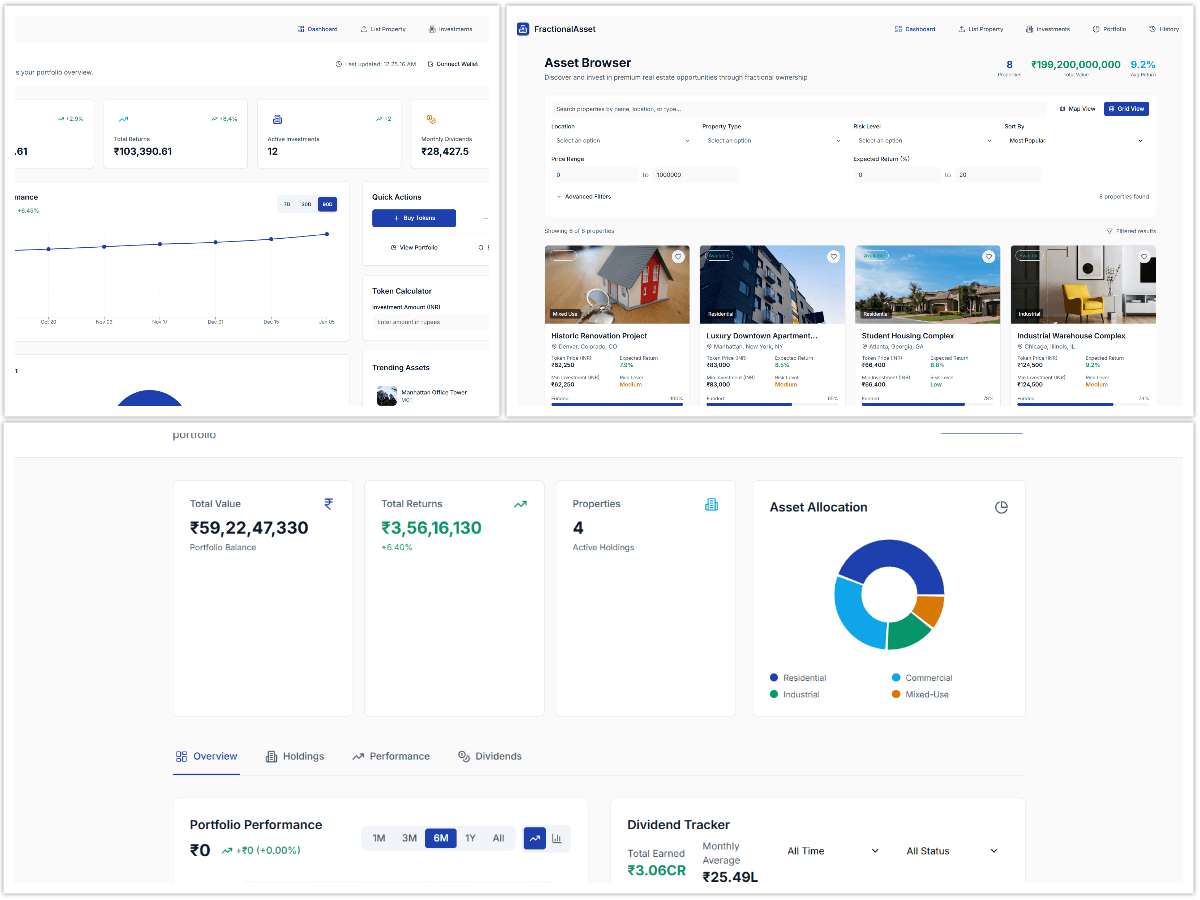This screenshot has height=900, width=1200.
Task: Select 1M range in Portfolio Performance
Action: tap(379, 838)
